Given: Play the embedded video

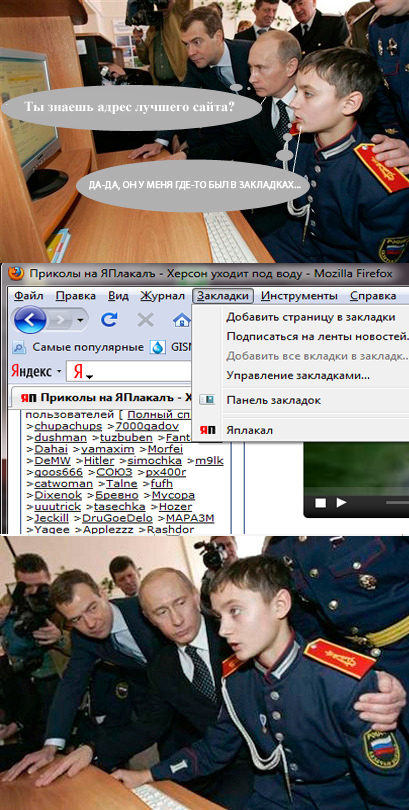Looking at the screenshot, I should [x=341, y=502].
